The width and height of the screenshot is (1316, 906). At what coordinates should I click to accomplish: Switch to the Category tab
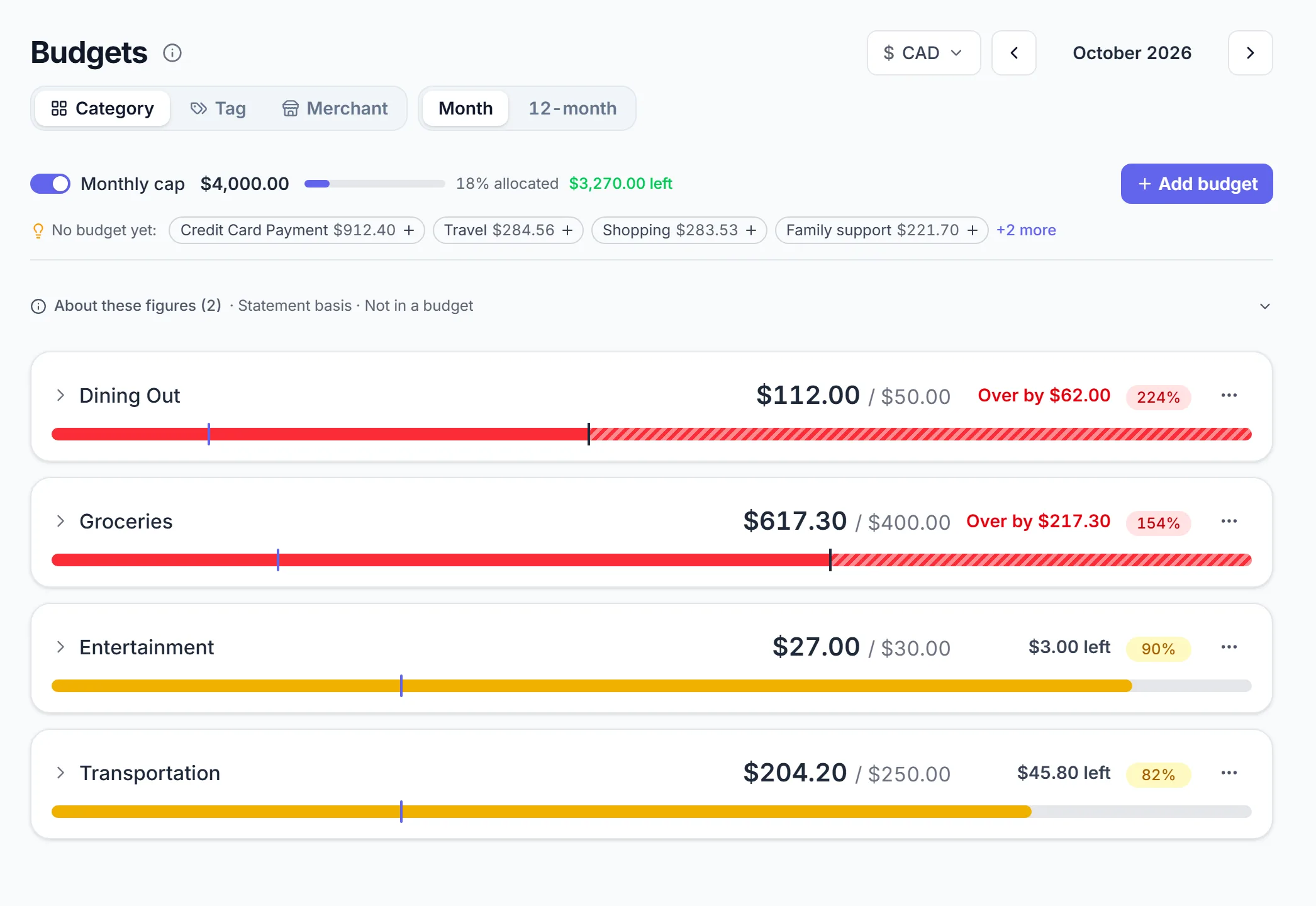point(103,108)
